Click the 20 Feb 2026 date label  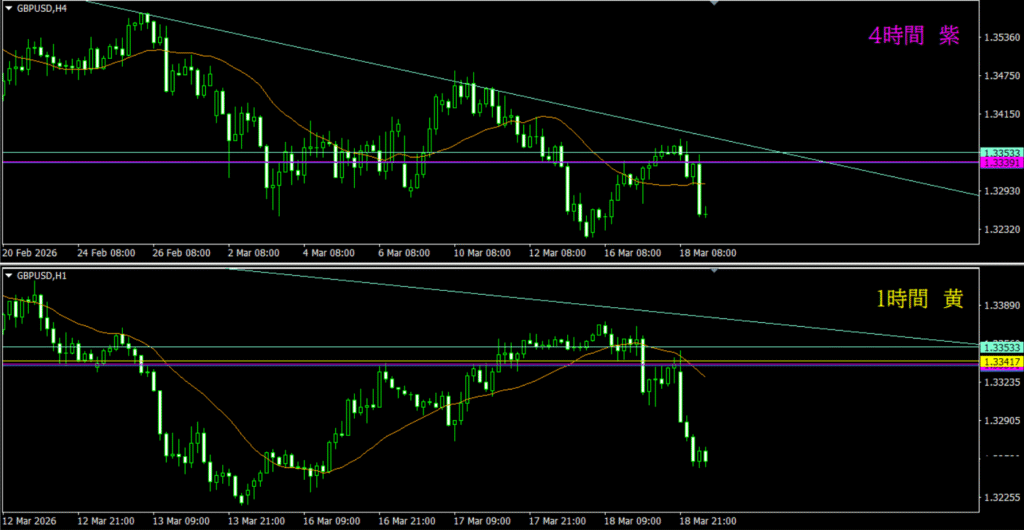[x=30, y=253]
